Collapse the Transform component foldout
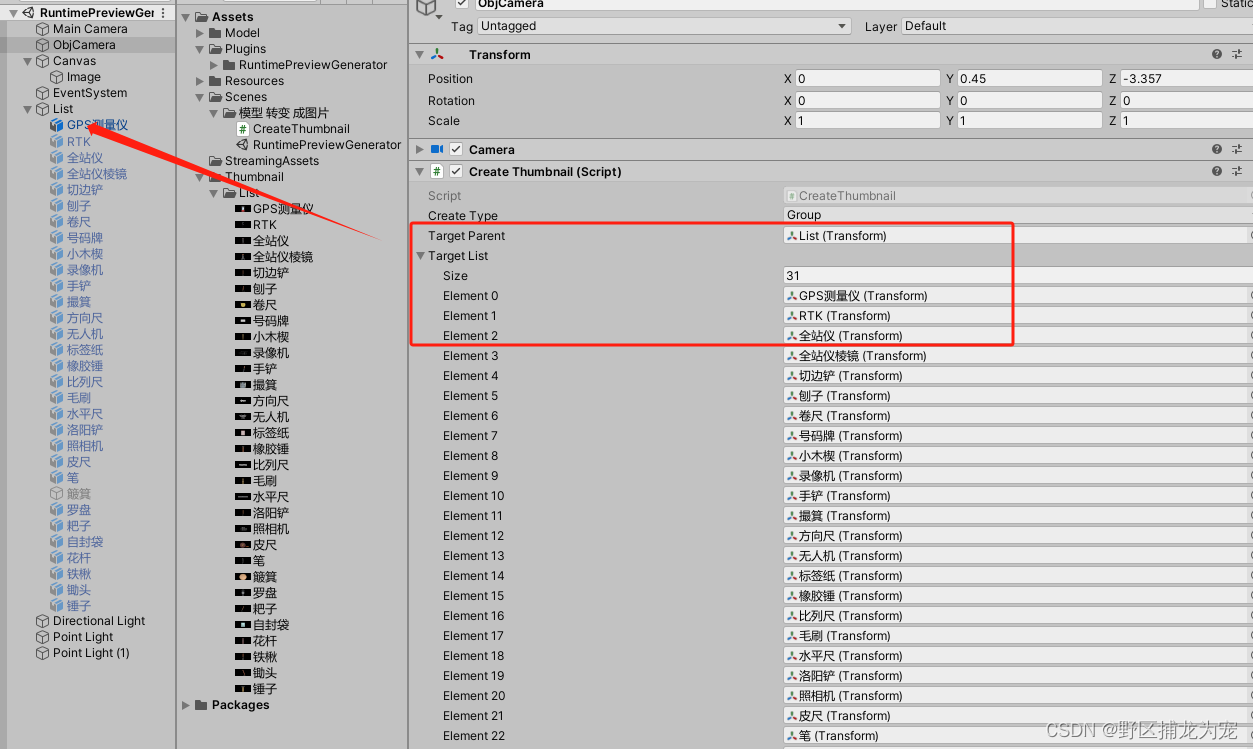Viewport: 1253px width, 749px height. 420,55
